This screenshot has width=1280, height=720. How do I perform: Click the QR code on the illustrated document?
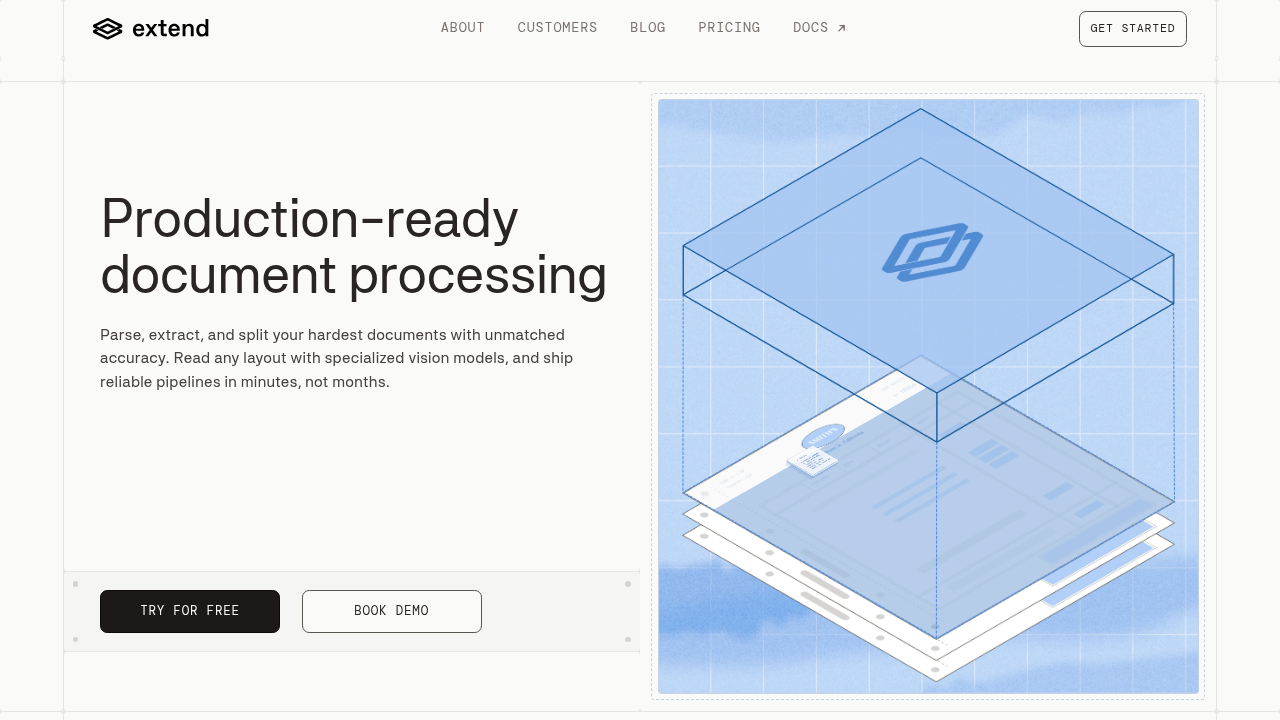(812, 461)
